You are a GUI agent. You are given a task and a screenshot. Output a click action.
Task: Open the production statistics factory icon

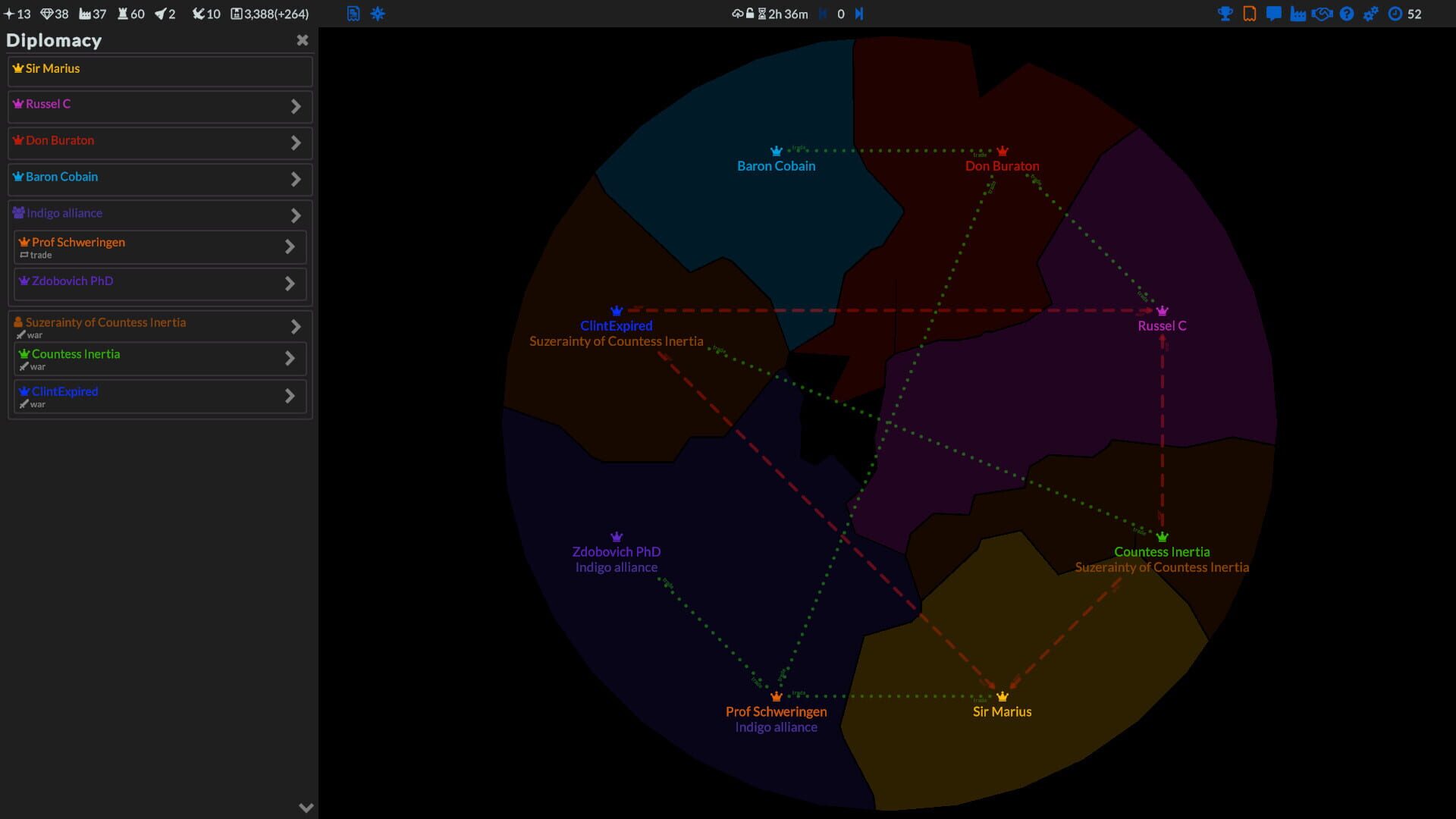click(1297, 13)
